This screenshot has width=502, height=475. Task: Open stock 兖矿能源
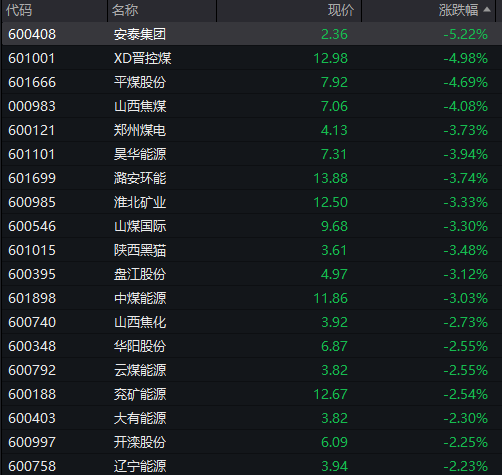point(140,394)
